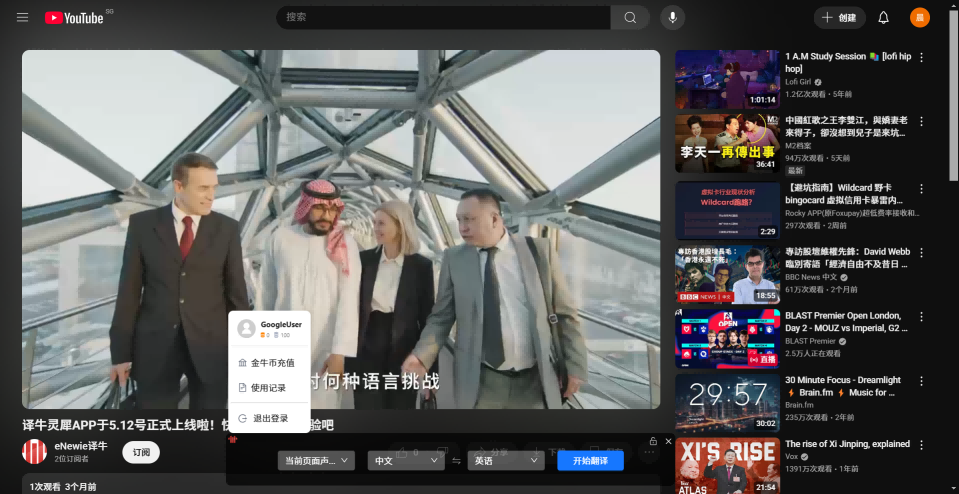
Task: Open the notifications bell
Action: coord(883,18)
